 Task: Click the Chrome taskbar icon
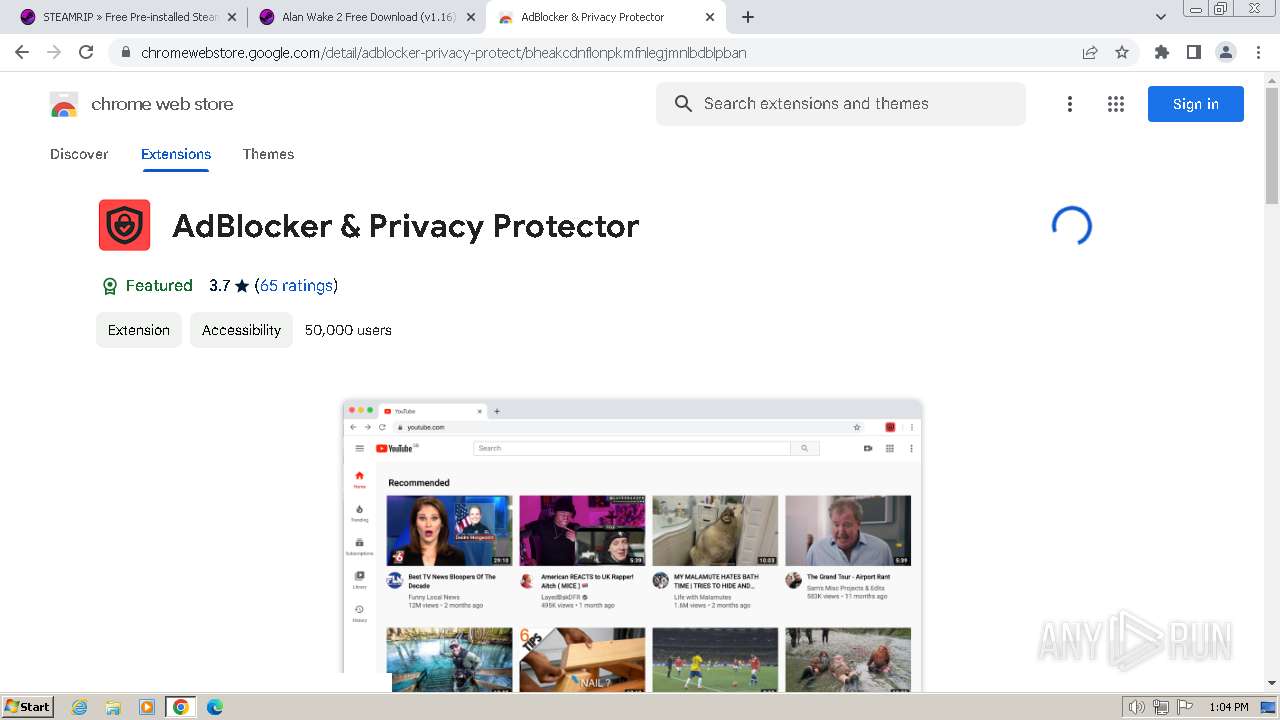pyautogui.click(x=181, y=707)
